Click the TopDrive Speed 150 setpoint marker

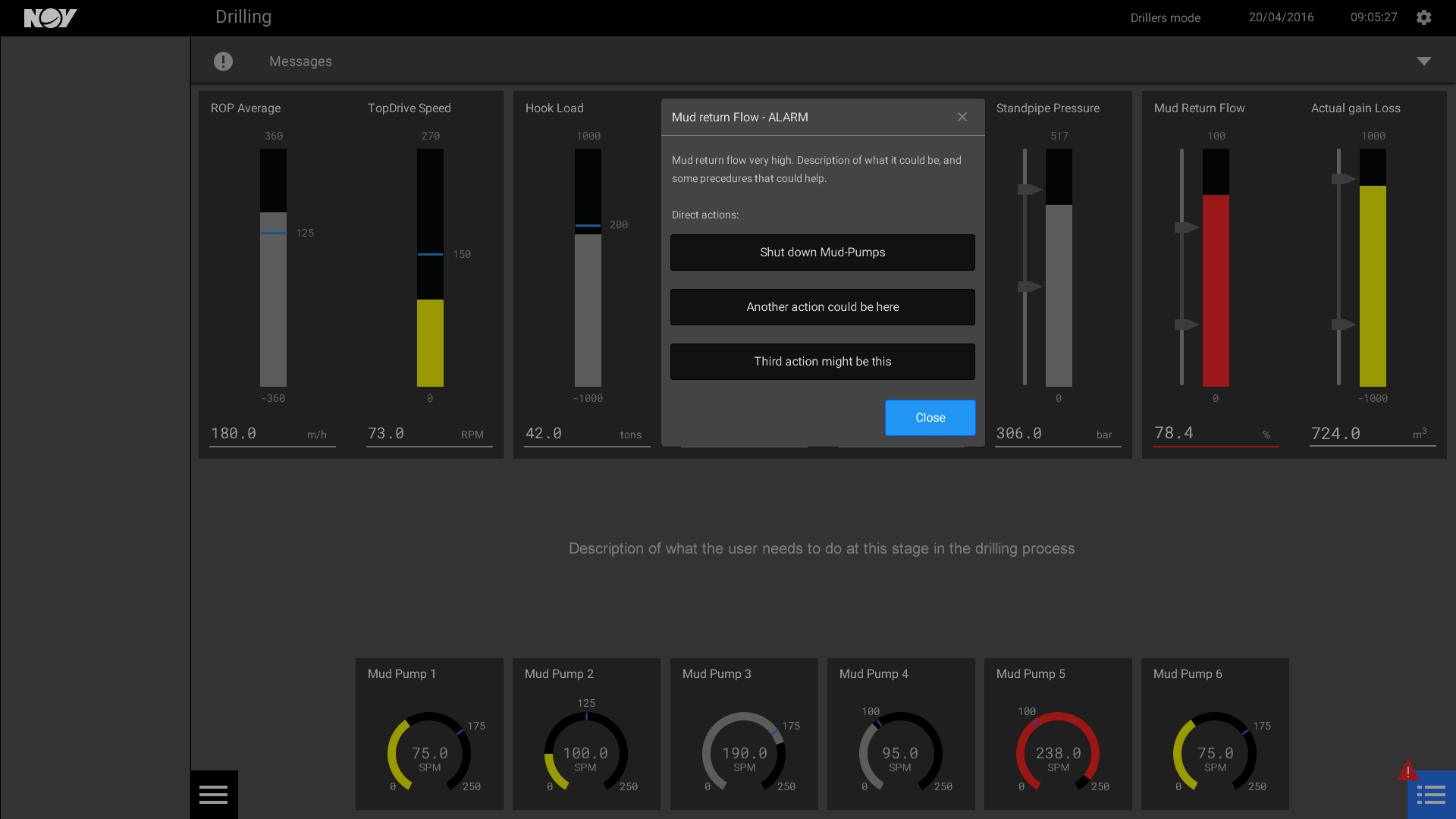430,254
